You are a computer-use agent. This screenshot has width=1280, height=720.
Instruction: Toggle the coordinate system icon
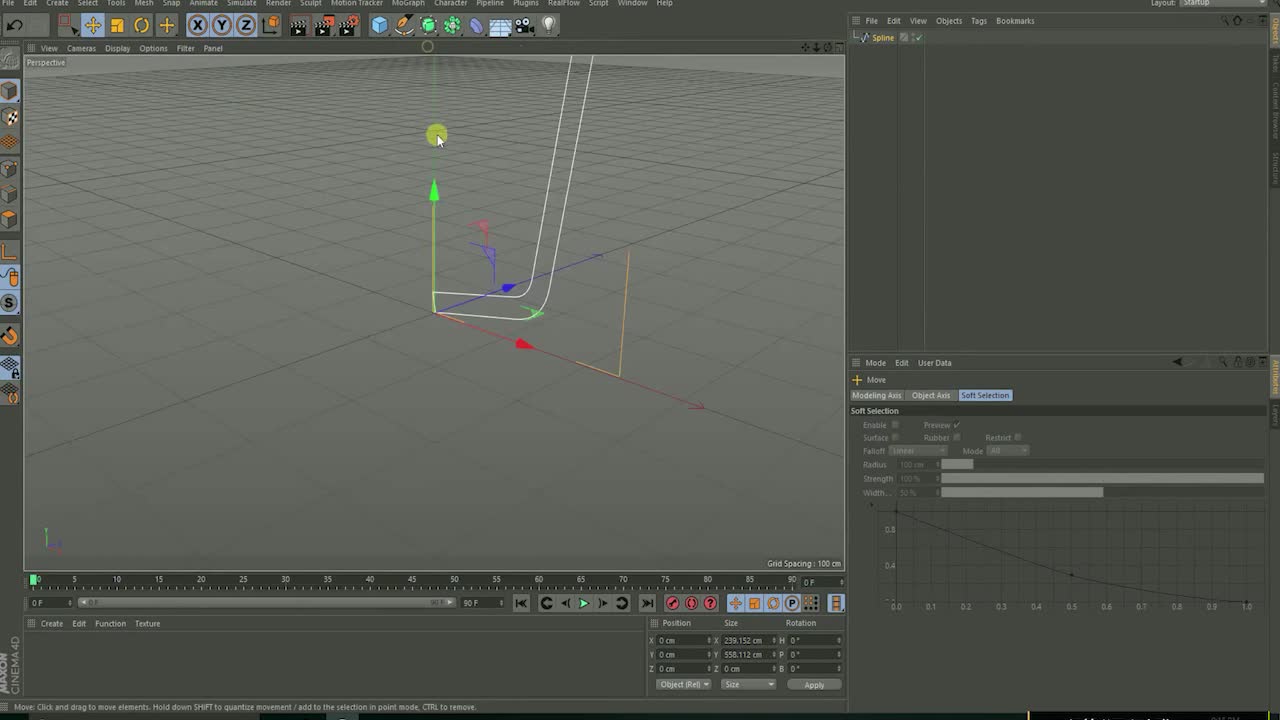tap(271, 25)
